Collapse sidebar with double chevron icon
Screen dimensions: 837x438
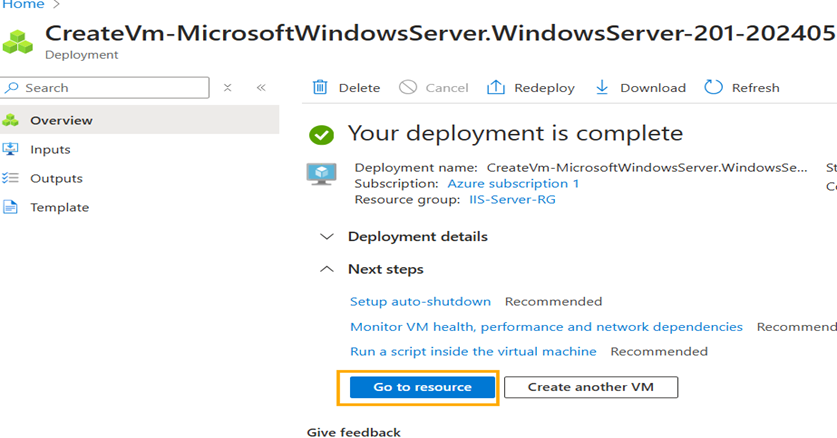[x=261, y=88]
